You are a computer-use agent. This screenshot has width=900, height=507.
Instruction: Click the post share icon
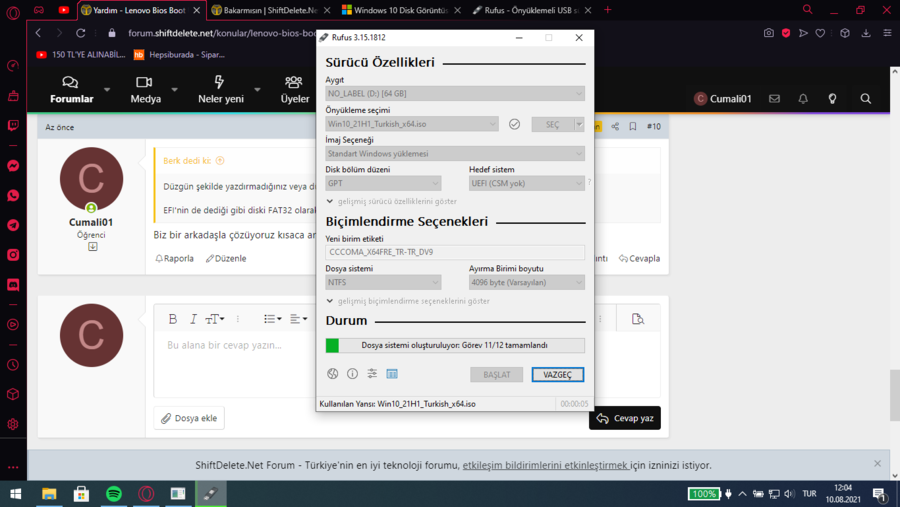pyautogui.click(x=615, y=126)
